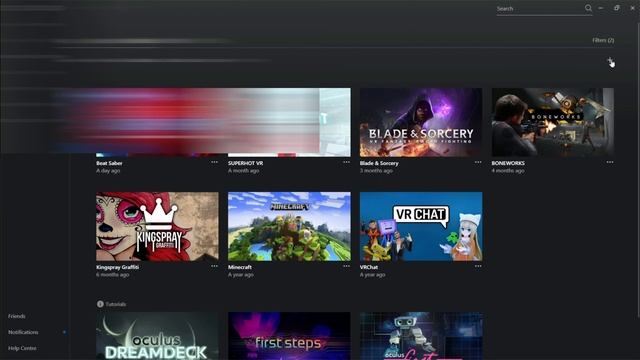Click "4 months ago" under BONEWORKS
This screenshot has width=640, height=360.
(508, 171)
